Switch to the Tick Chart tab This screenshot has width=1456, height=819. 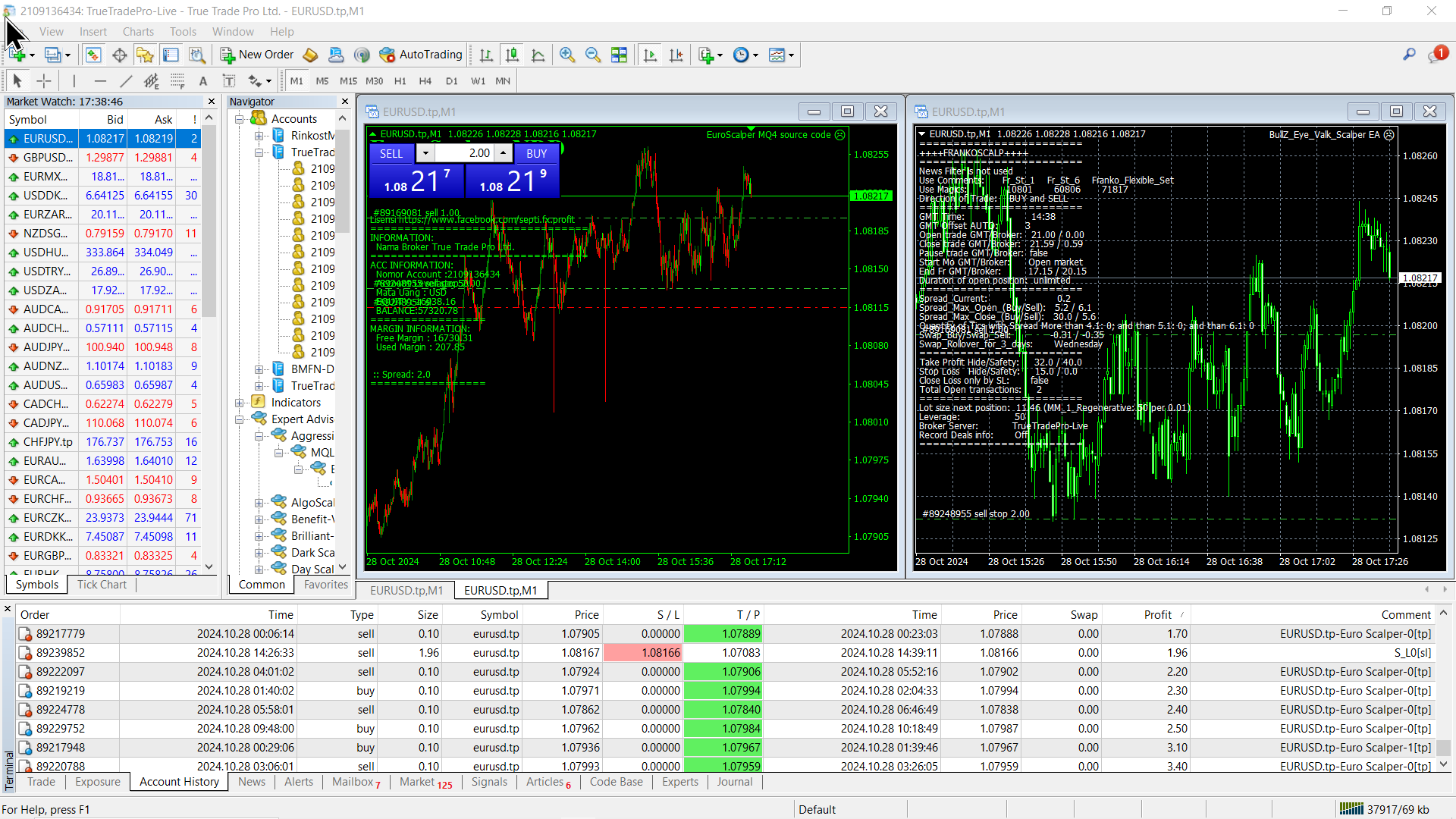(102, 585)
